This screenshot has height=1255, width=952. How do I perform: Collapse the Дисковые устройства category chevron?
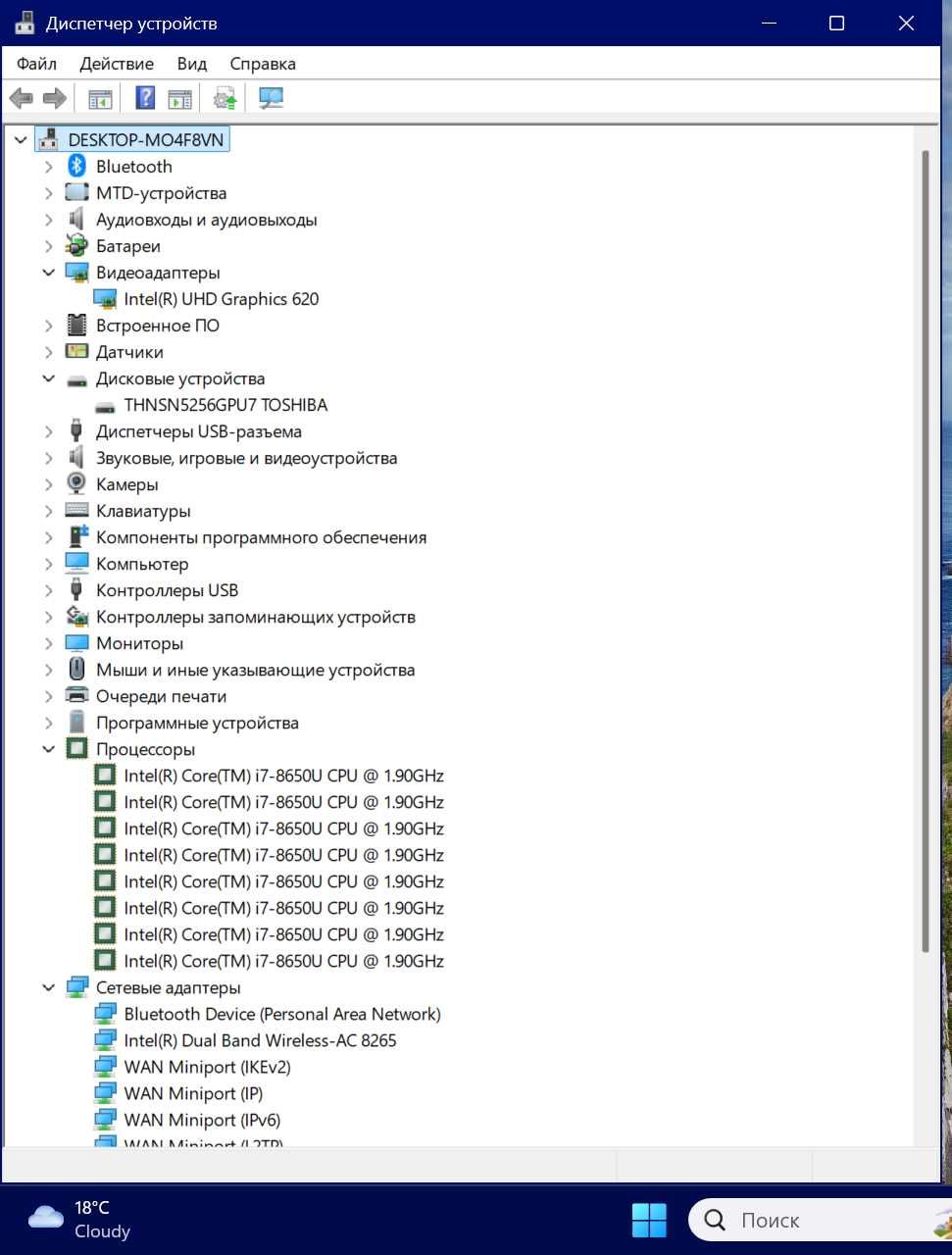48,378
